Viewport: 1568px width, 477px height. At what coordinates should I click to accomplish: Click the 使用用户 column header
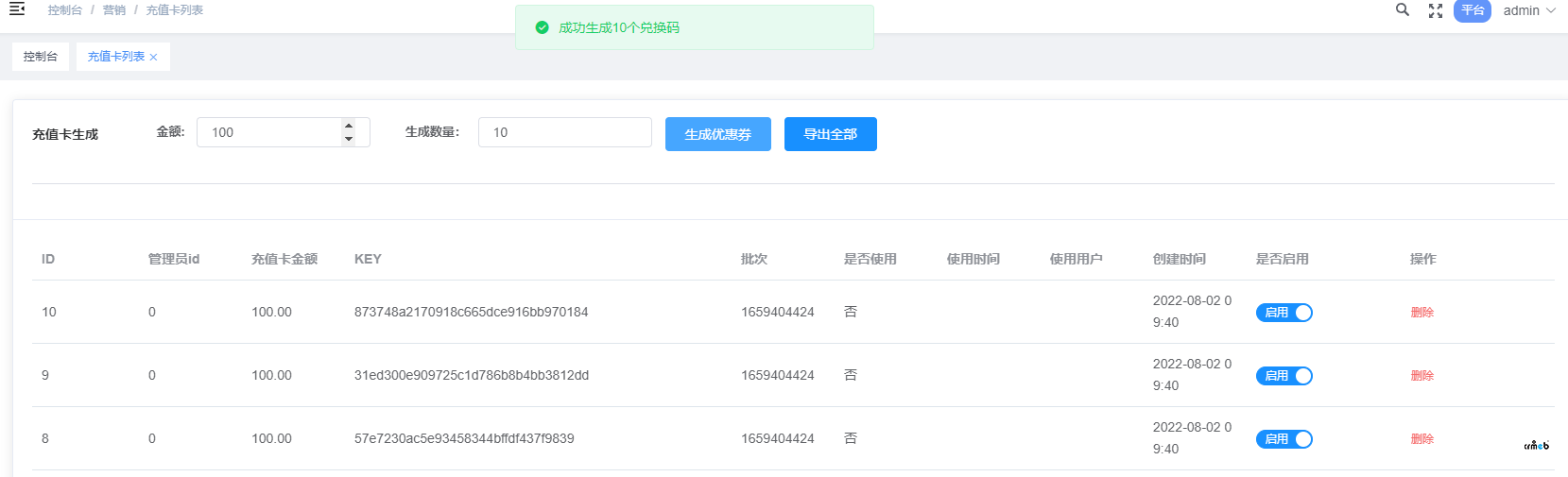1077,259
